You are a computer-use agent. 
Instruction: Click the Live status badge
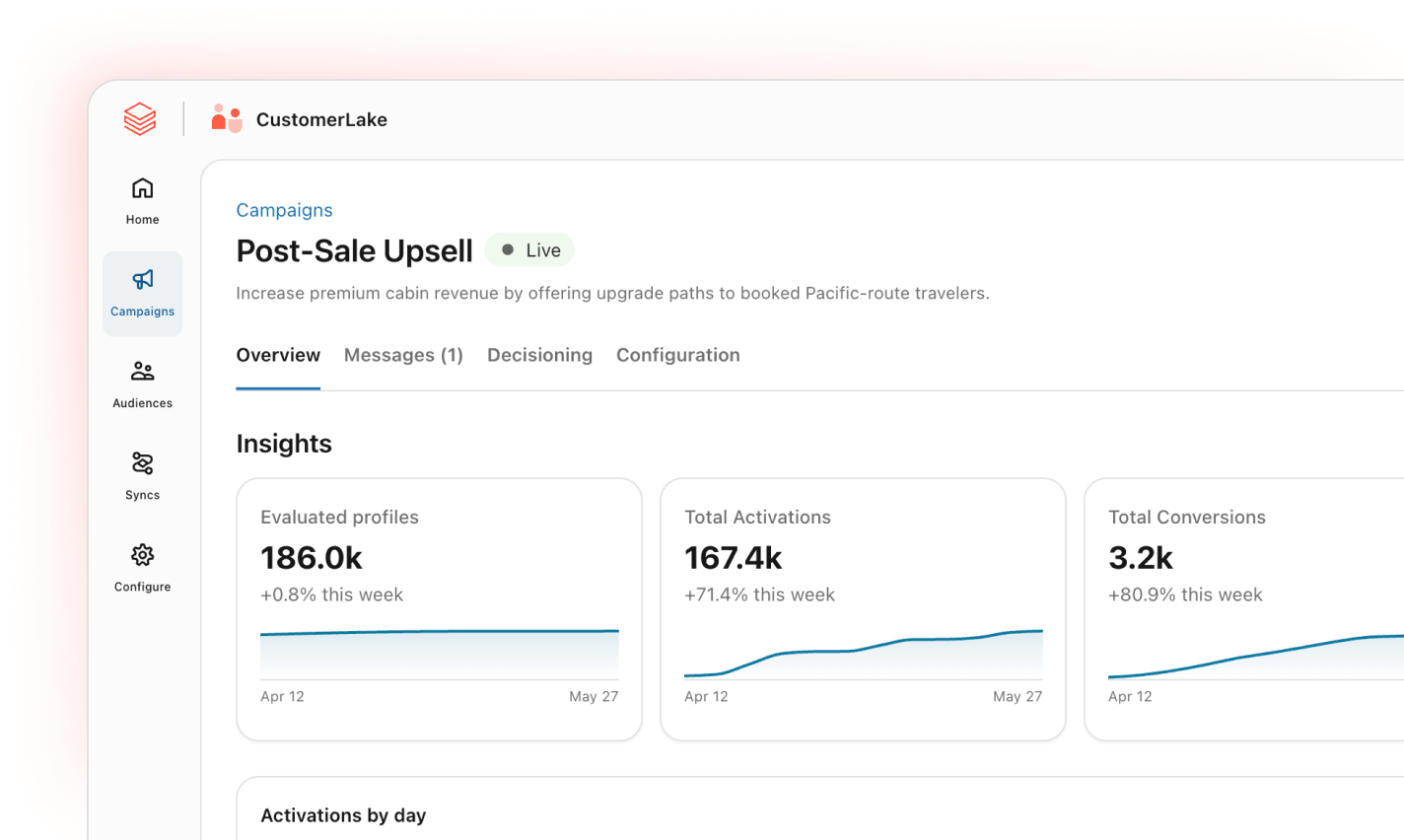(530, 250)
